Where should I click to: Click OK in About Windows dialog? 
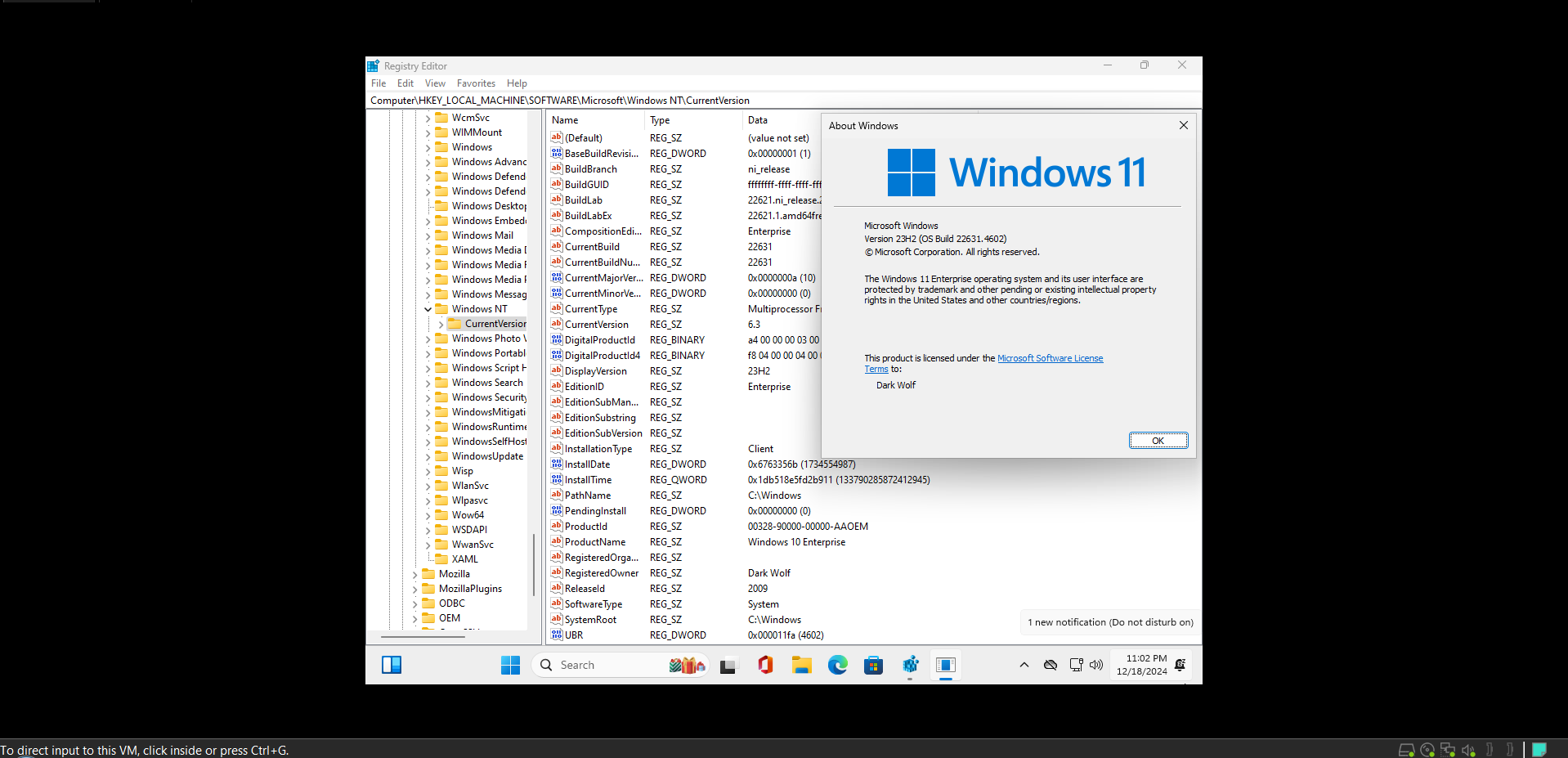(1158, 441)
